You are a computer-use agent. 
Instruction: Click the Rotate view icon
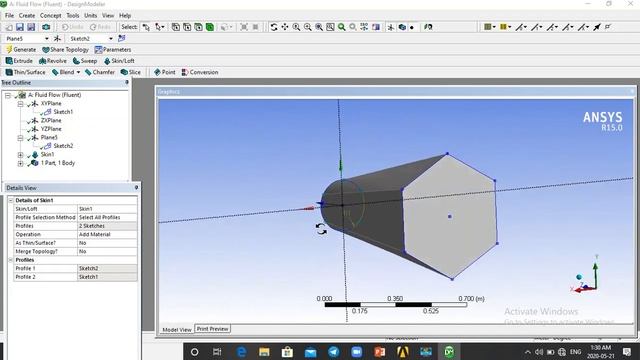click(274, 27)
